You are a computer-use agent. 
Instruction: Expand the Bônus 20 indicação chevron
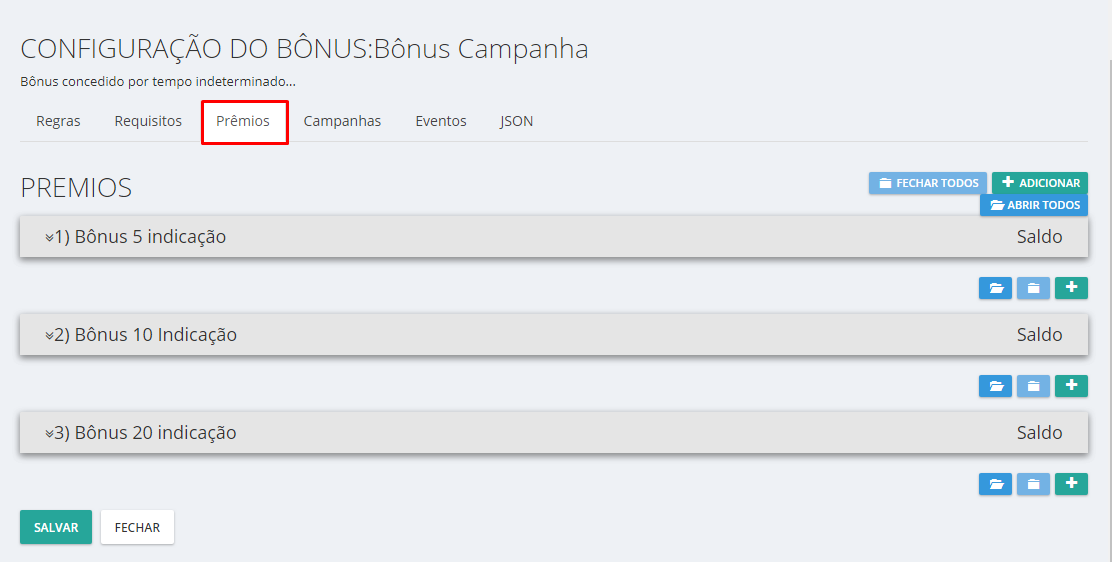[x=49, y=434]
